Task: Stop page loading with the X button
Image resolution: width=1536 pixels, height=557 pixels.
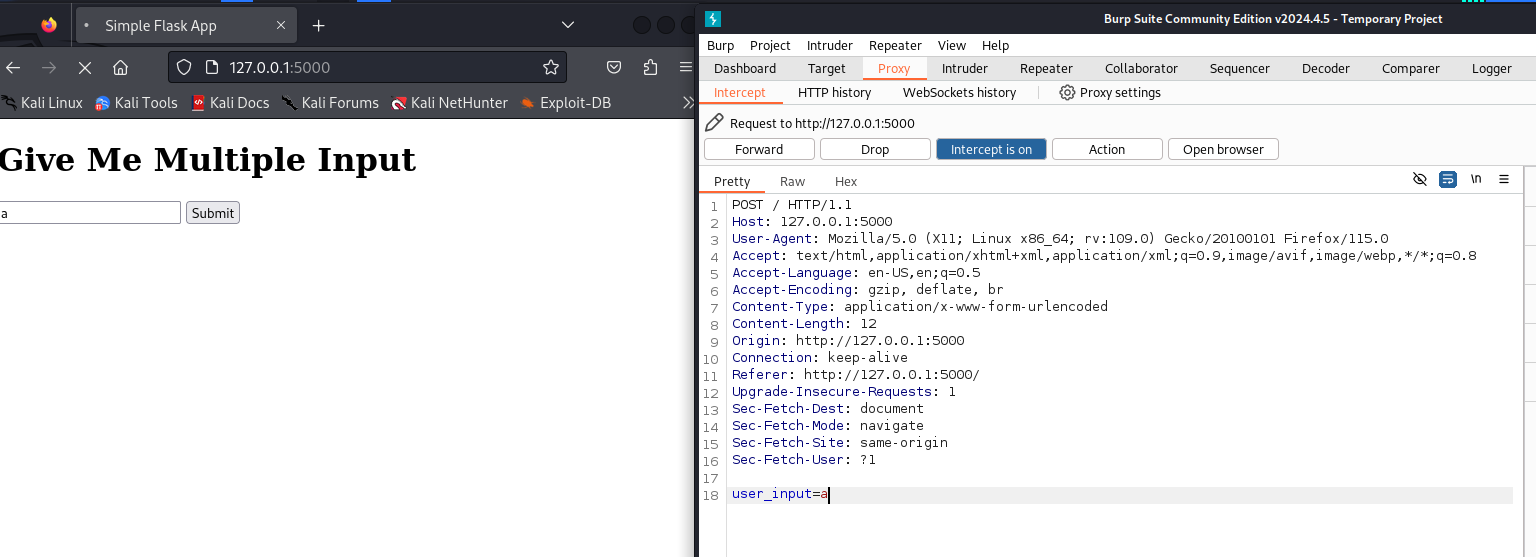Action: coord(84,67)
